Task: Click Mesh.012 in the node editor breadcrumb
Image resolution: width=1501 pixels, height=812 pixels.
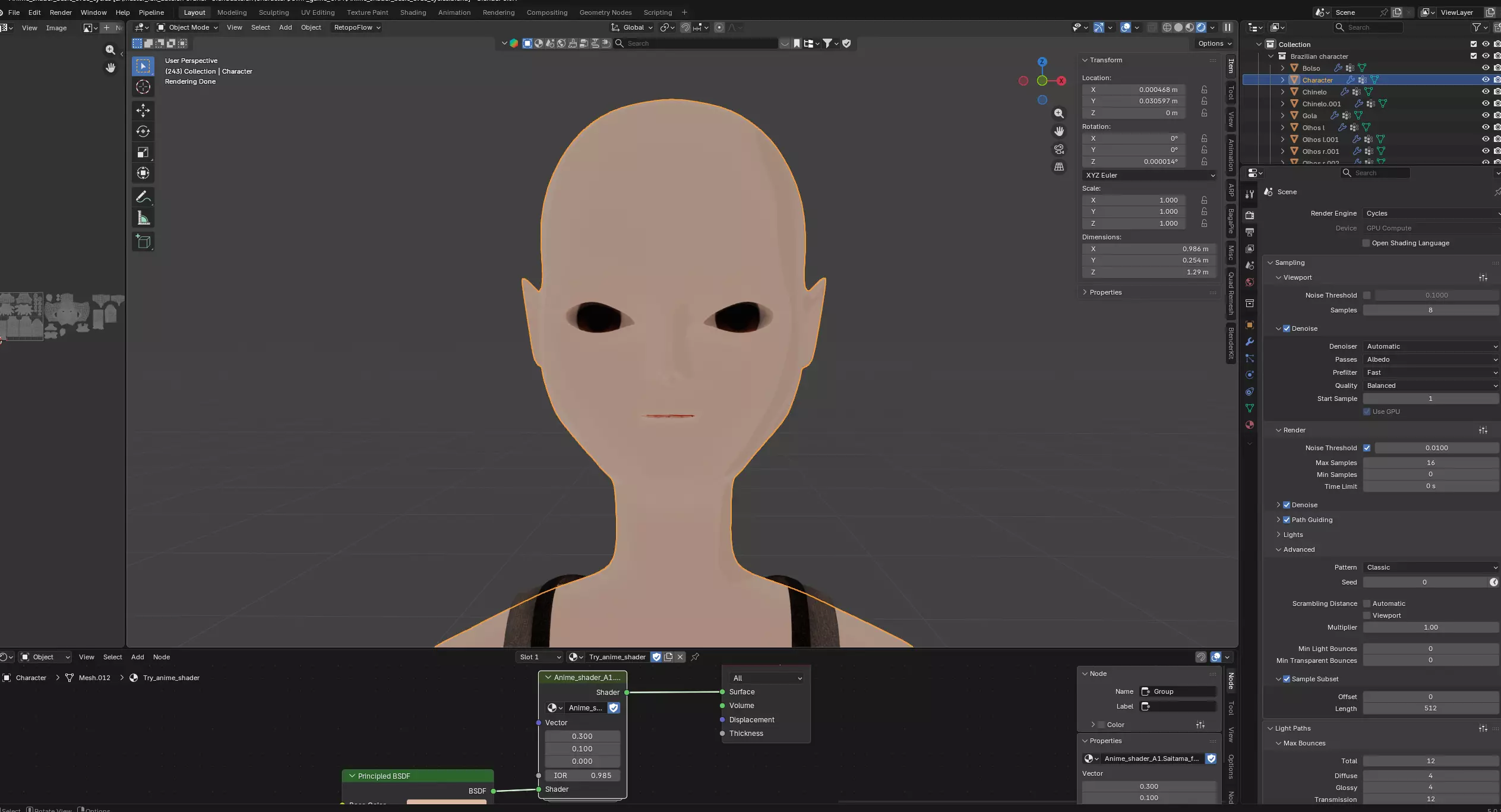Action: click(x=94, y=678)
